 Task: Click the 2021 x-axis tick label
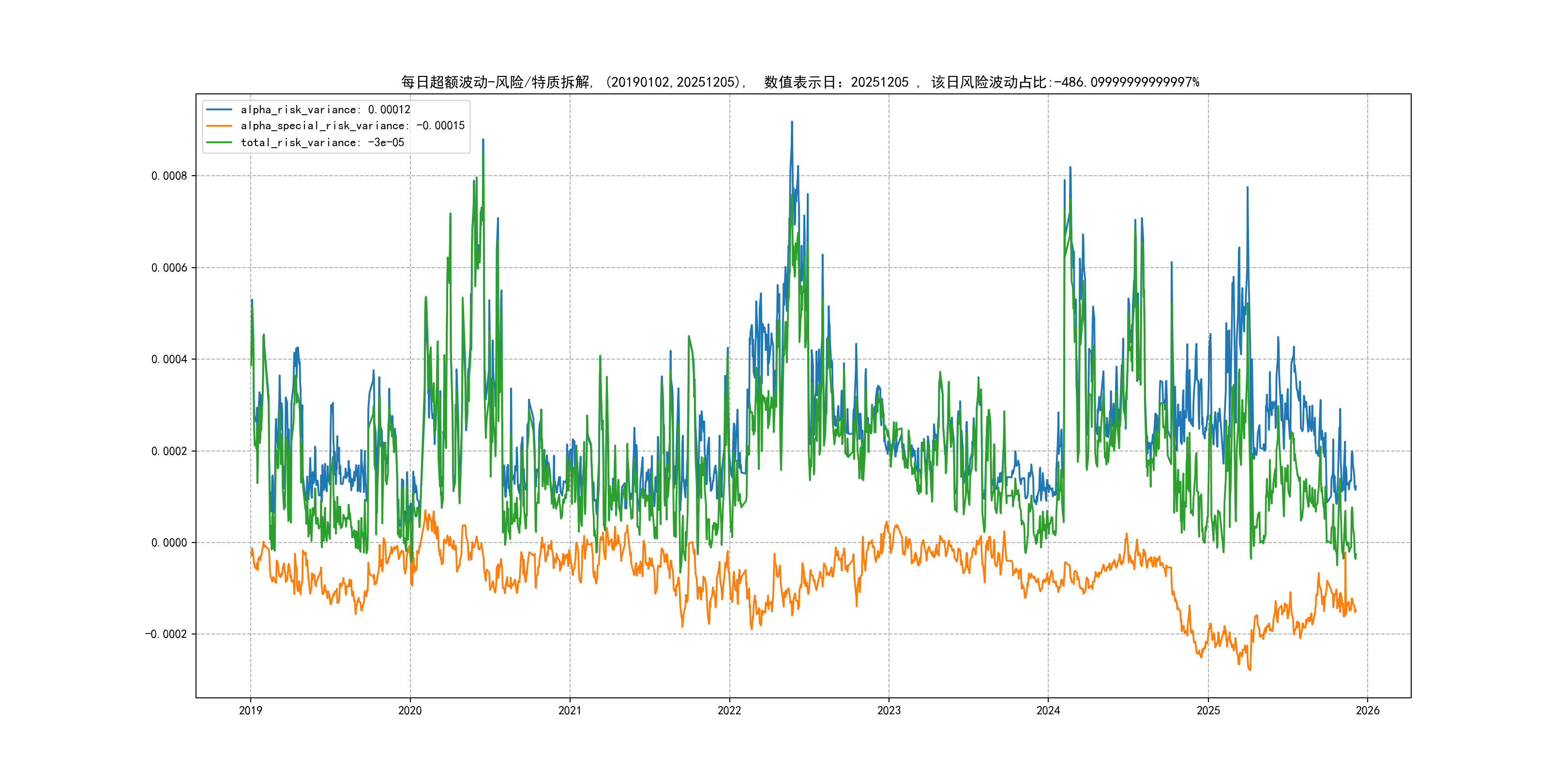pyautogui.click(x=570, y=710)
